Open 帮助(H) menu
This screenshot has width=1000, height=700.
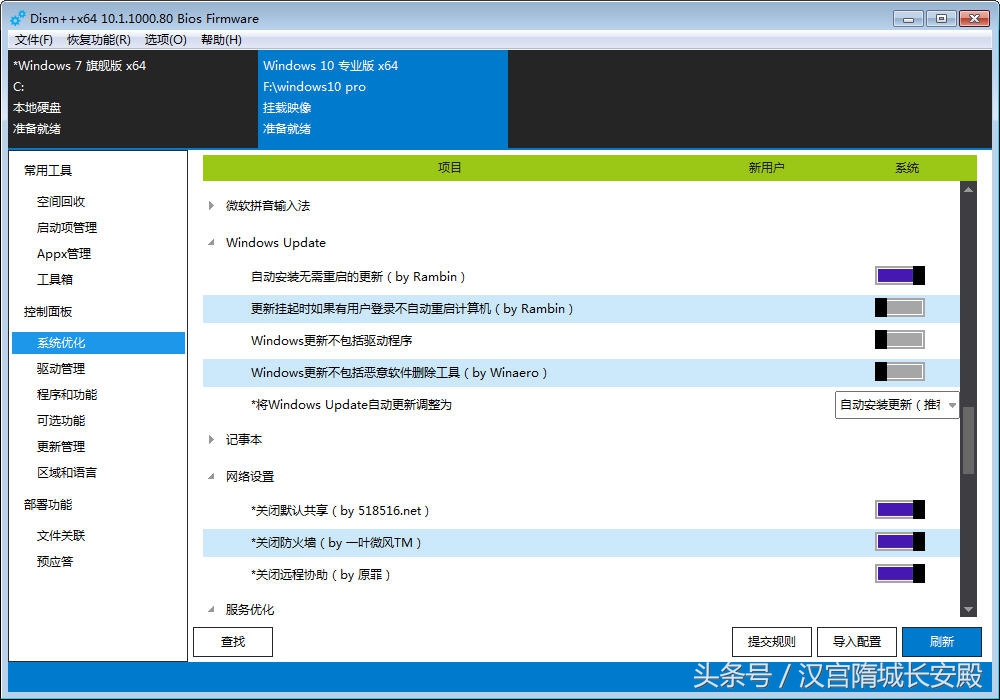(x=221, y=40)
